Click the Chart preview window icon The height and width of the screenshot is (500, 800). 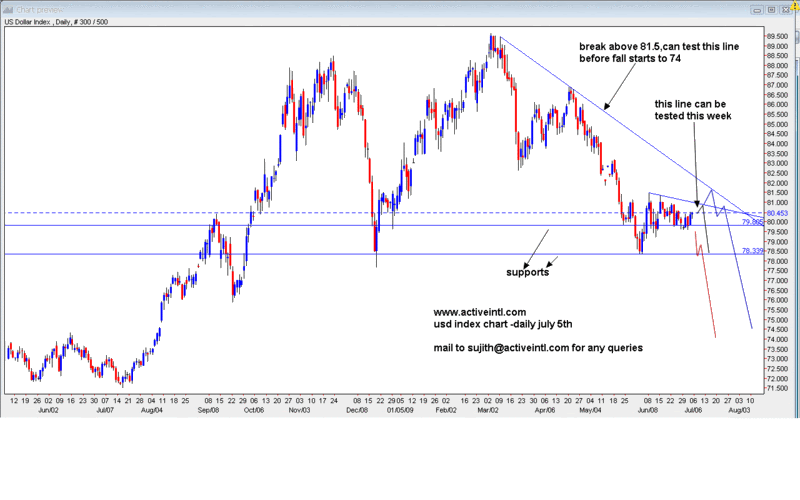[10, 8]
